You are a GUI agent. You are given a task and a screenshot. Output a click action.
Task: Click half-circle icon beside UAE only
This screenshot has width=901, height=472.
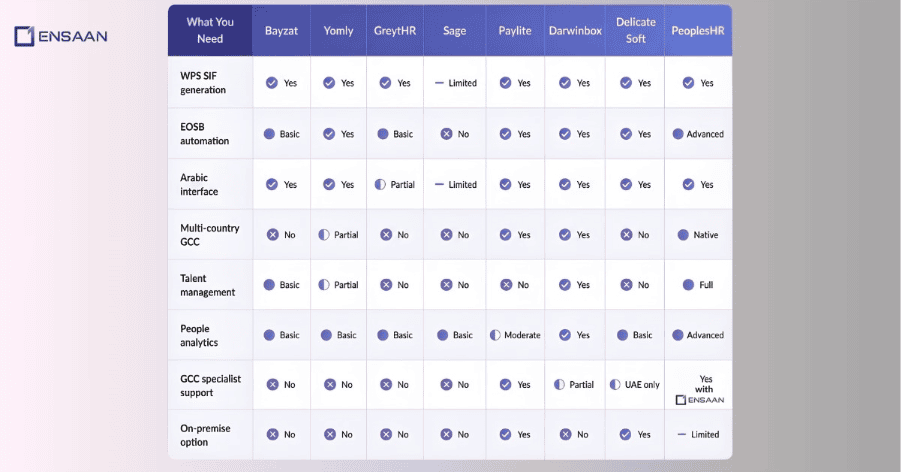pos(615,385)
